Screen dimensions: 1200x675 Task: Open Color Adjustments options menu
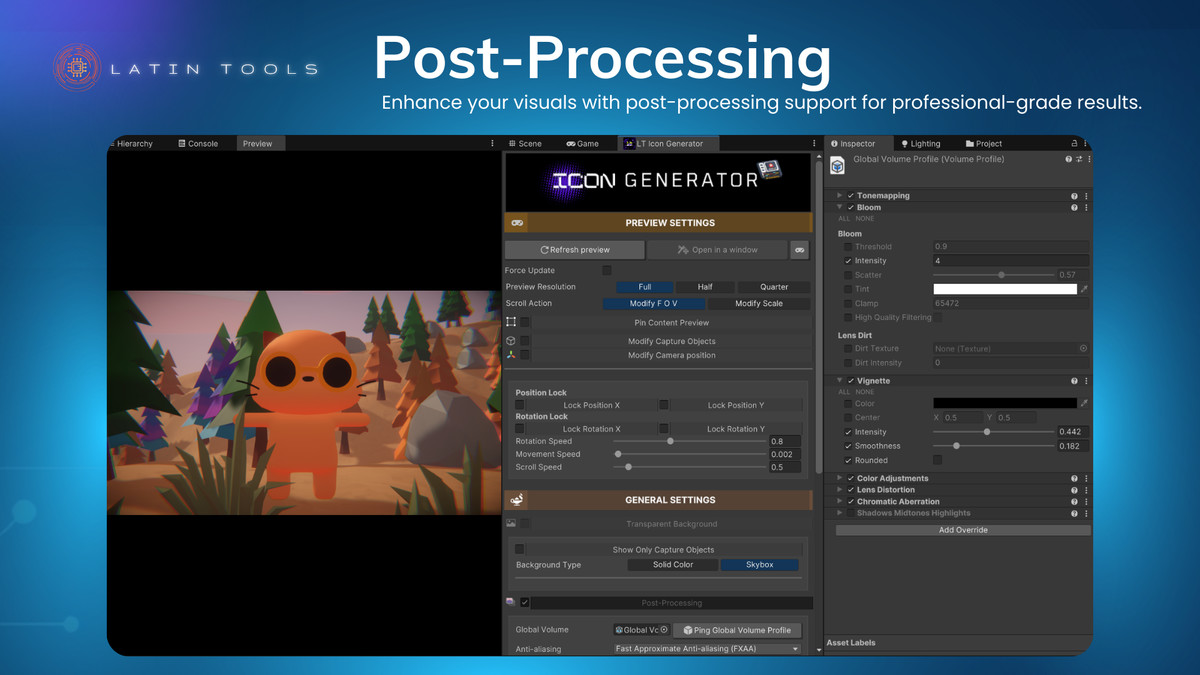pos(1086,479)
